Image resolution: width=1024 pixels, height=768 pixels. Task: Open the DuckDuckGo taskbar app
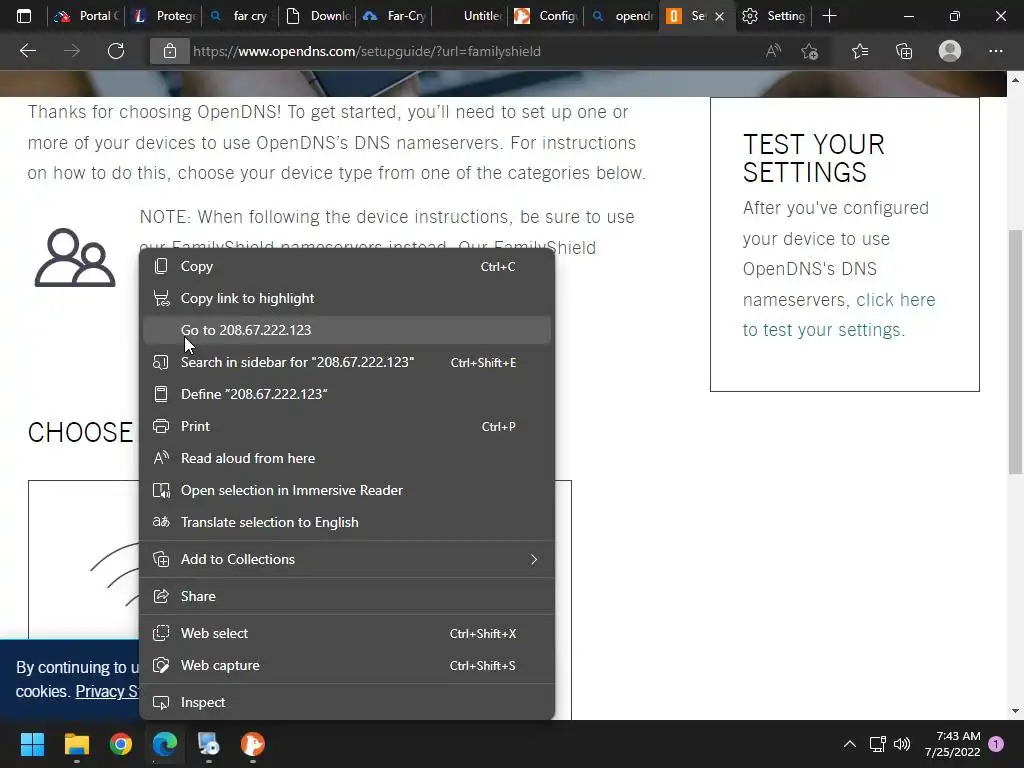pyautogui.click(x=253, y=744)
